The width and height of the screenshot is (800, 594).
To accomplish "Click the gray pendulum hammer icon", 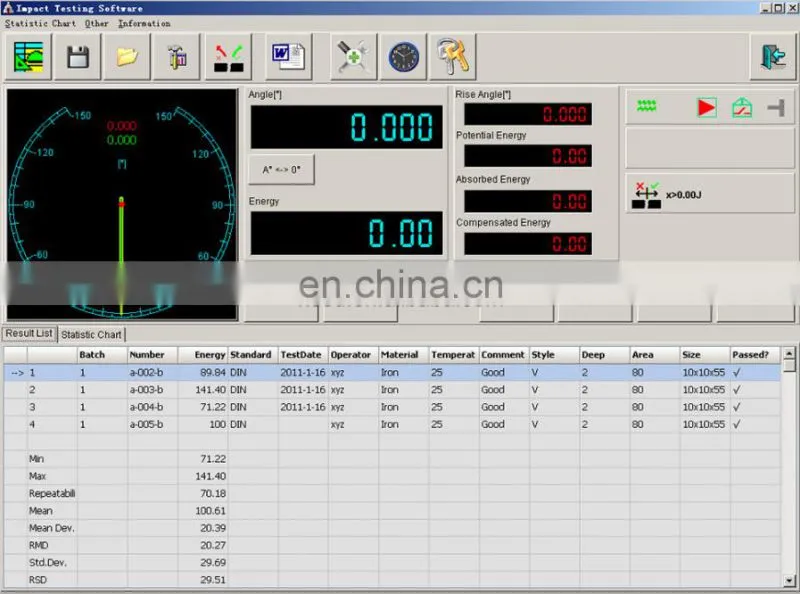I will (x=776, y=108).
